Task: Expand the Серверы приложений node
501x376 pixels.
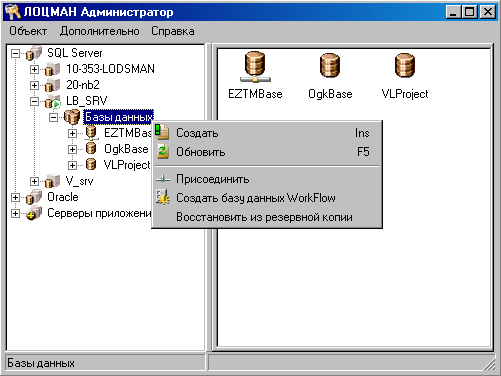Action: [15, 213]
